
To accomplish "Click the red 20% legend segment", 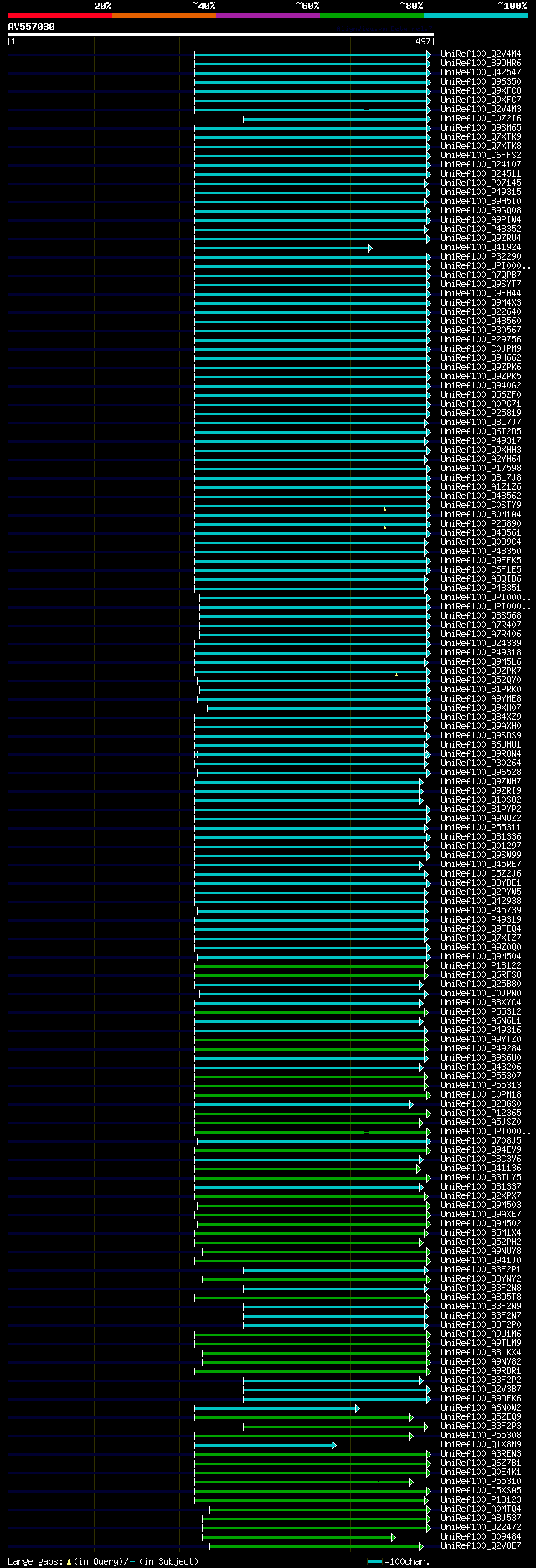I will [x=59, y=15].
